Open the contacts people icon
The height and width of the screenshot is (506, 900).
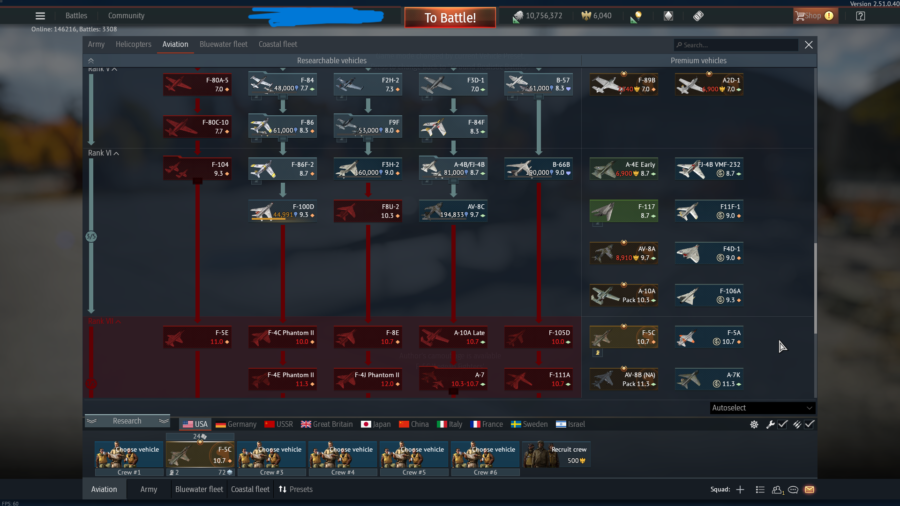point(777,490)
